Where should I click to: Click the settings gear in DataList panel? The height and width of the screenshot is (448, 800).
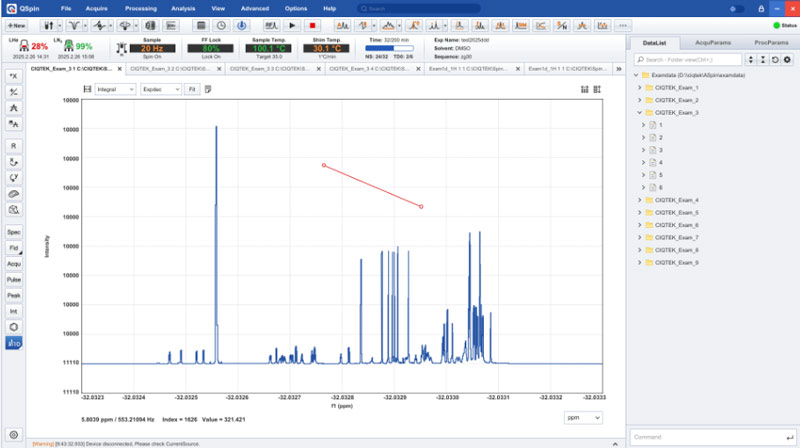point(788,60)
